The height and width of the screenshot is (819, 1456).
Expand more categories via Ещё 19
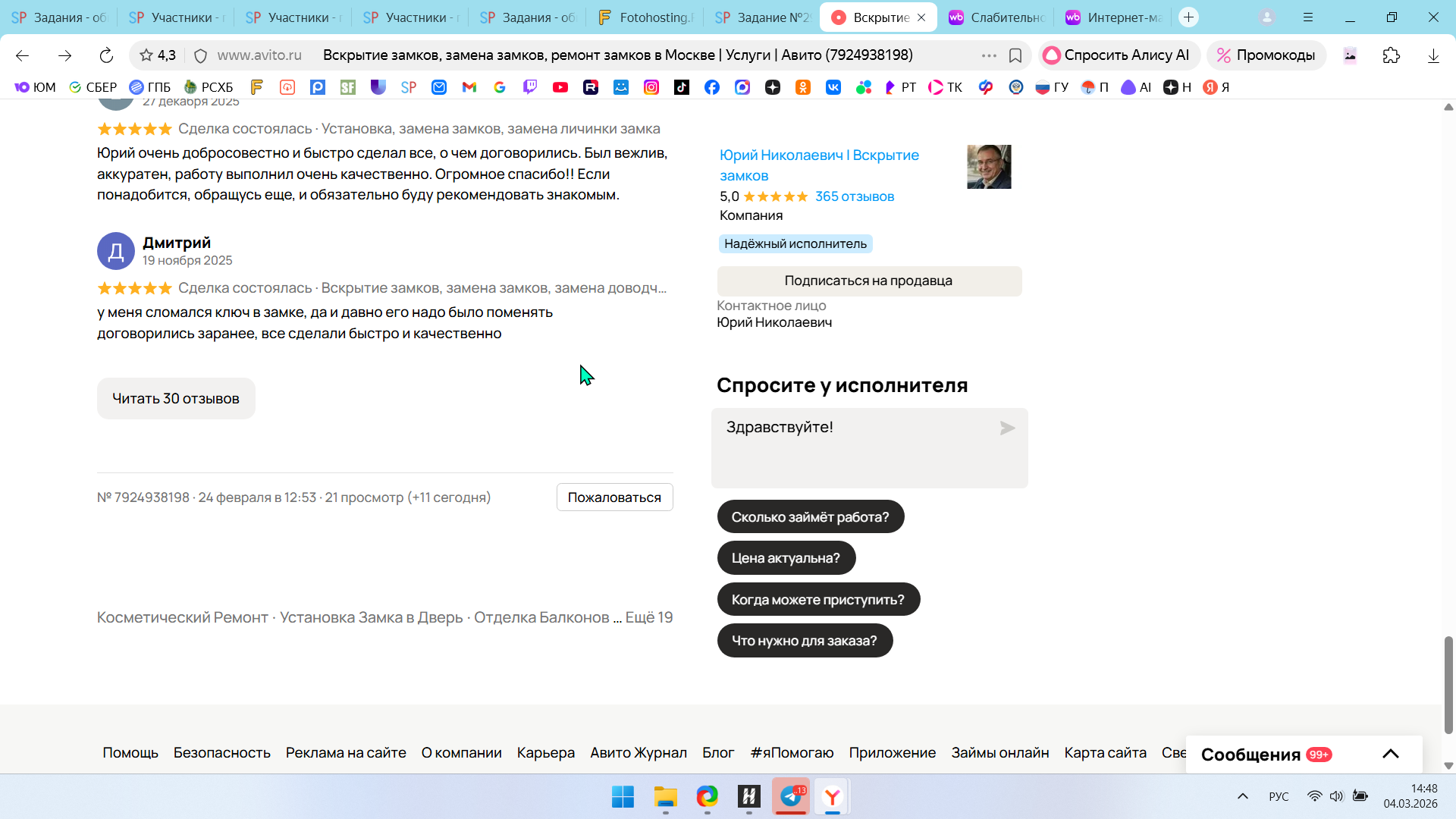(x=648, y=617)
